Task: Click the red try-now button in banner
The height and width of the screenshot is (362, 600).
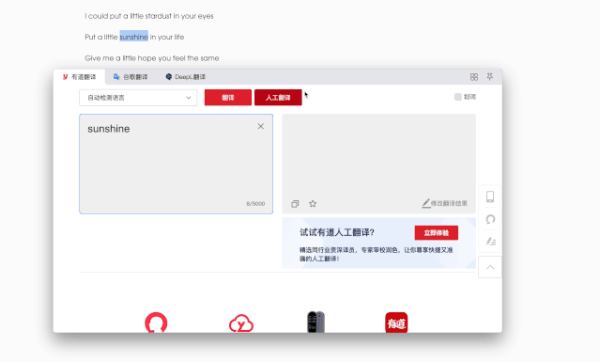Action: (436, 233)
